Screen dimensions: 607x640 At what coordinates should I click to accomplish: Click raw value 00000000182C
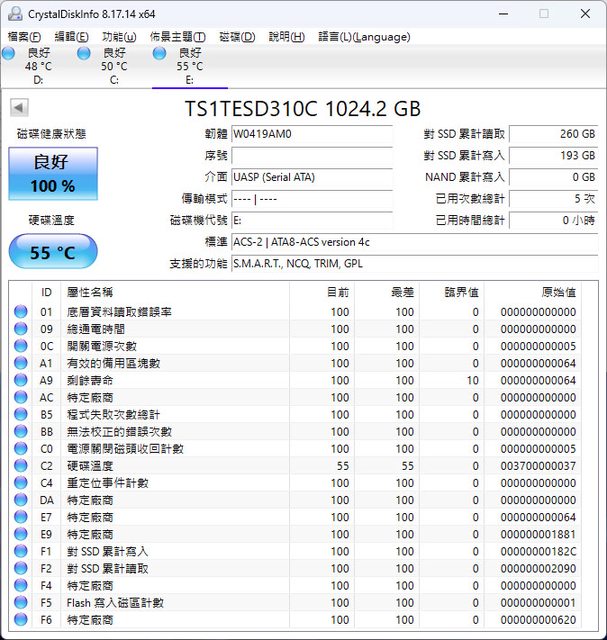tap(538, 552)
